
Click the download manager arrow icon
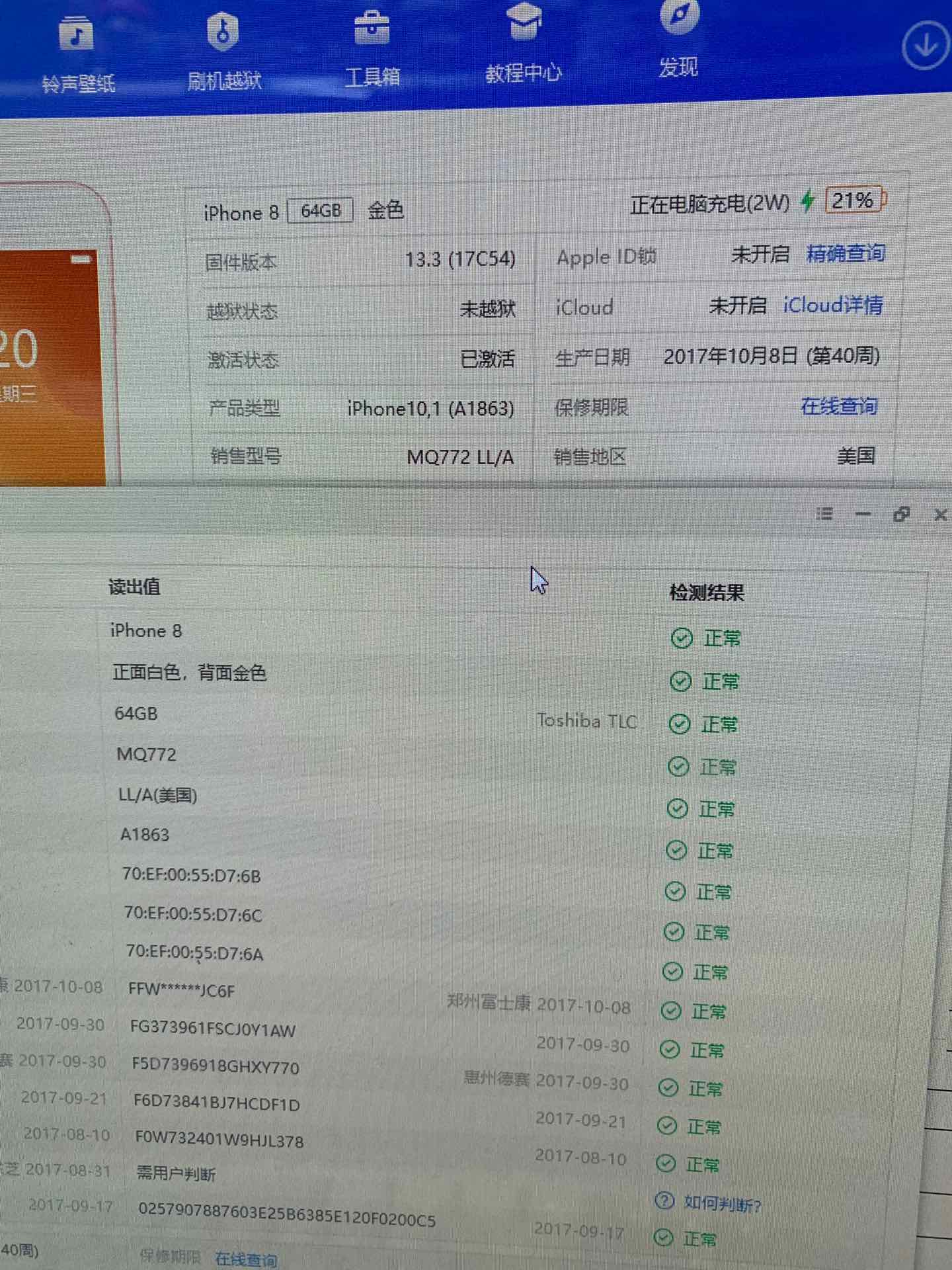point(925,45)
